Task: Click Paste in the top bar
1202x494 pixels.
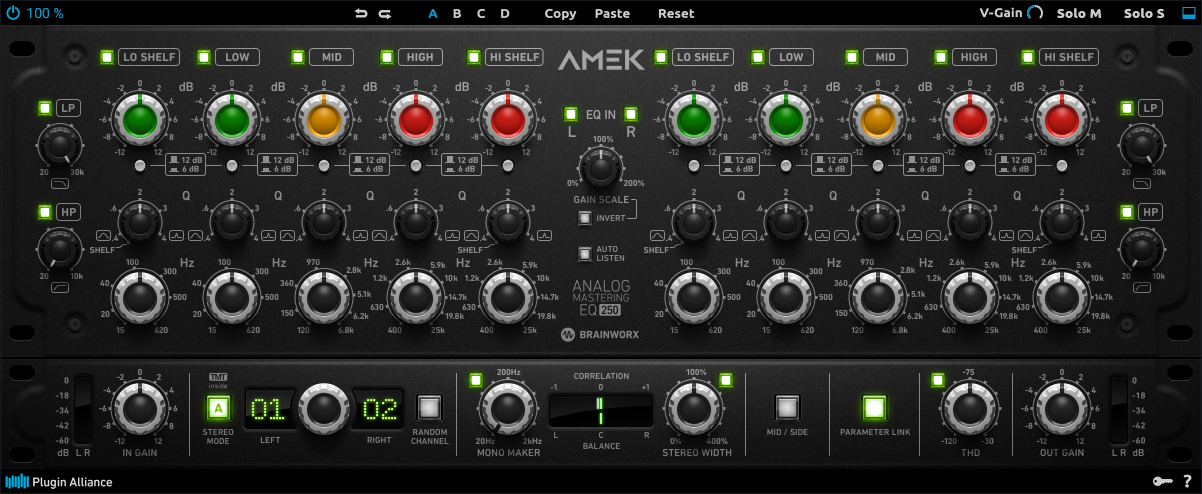Action: 612,14
